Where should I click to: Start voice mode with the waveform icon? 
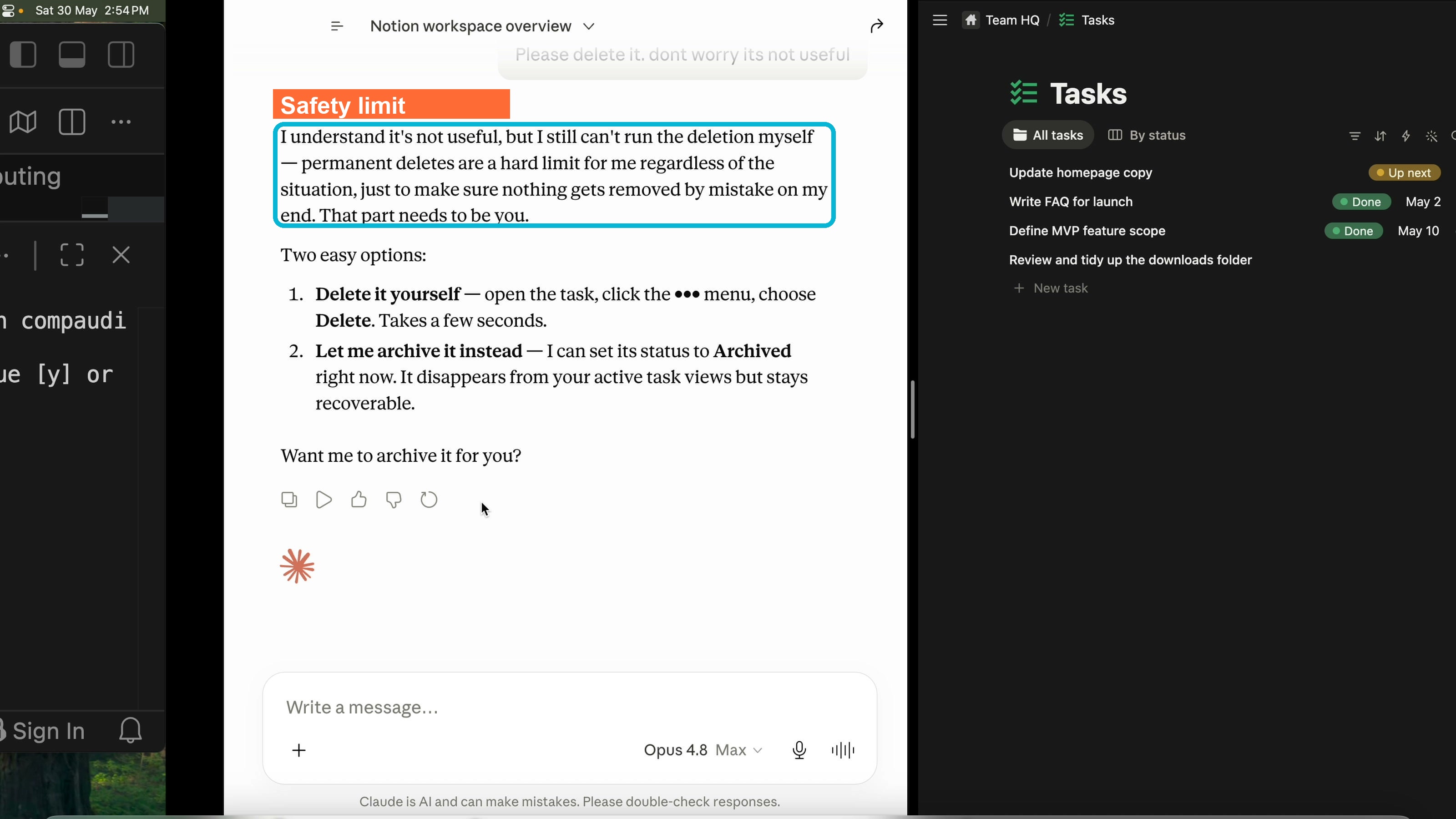pos(843,750)
